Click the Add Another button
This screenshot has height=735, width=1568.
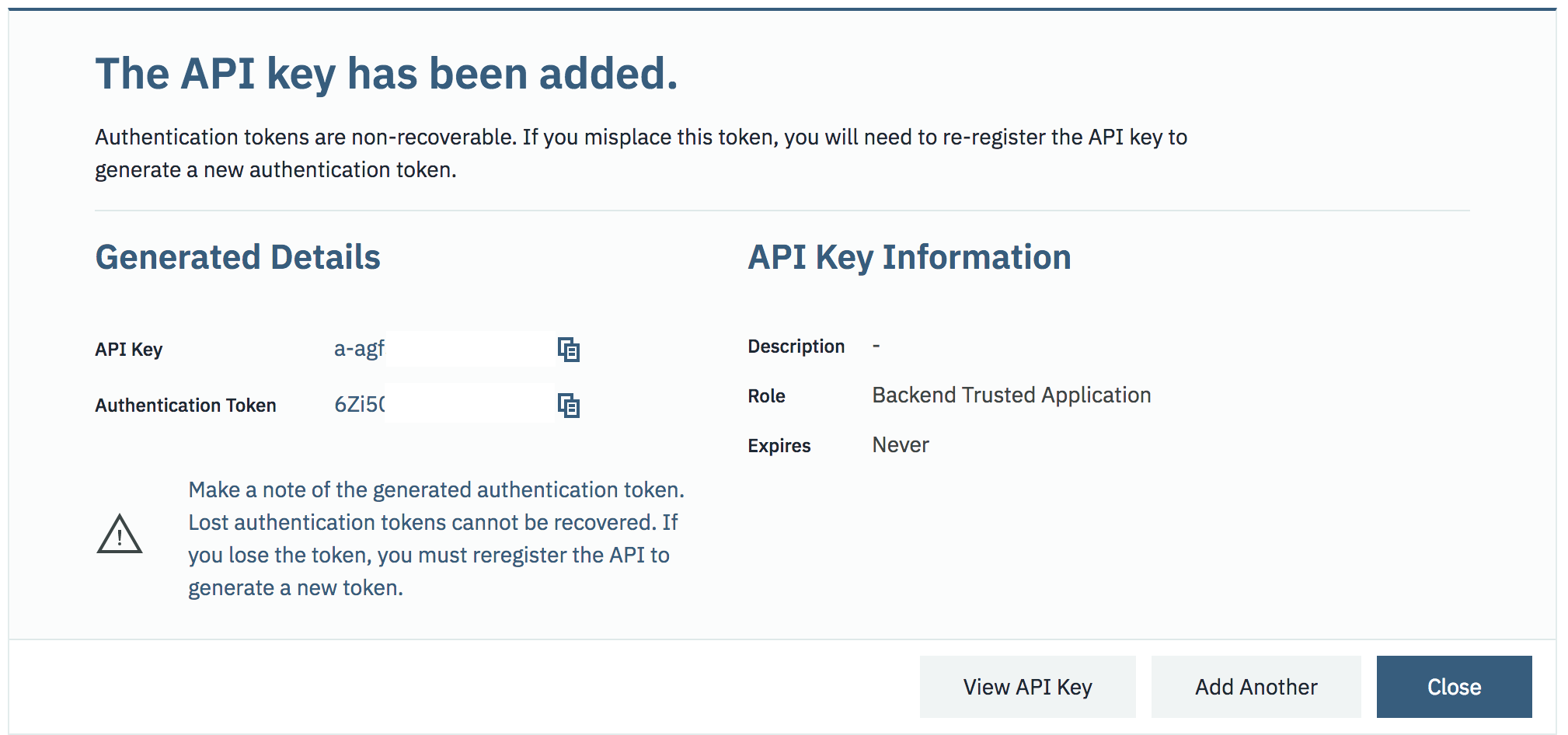click(1256, 687)
